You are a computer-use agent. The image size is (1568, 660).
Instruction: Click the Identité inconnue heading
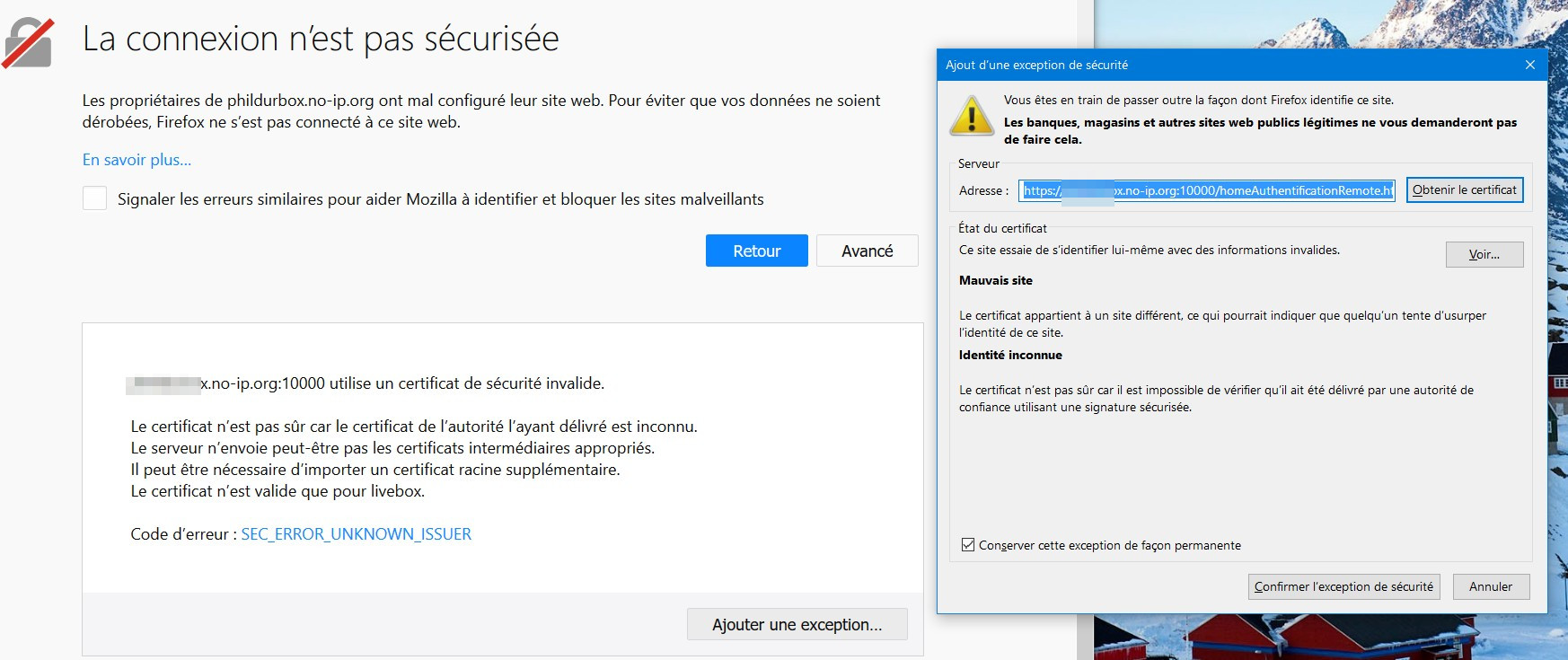pyautogui.click(x=1010, y=355)
